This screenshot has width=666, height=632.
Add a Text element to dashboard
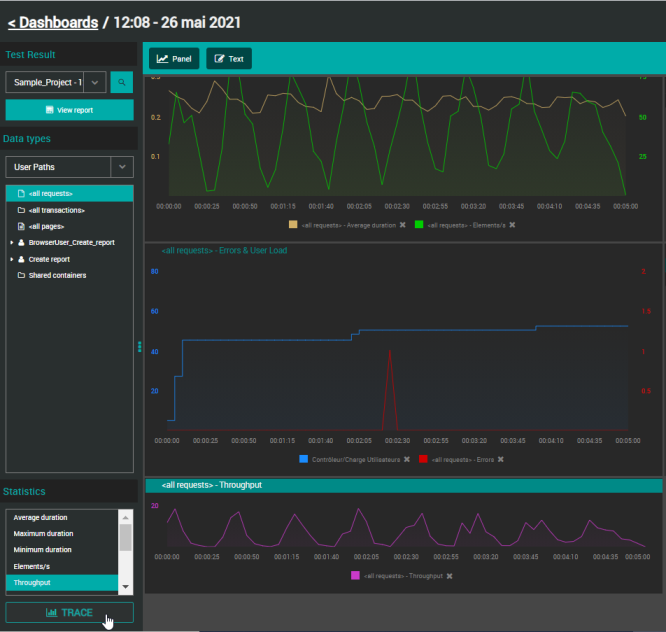[x=229, y=59]
